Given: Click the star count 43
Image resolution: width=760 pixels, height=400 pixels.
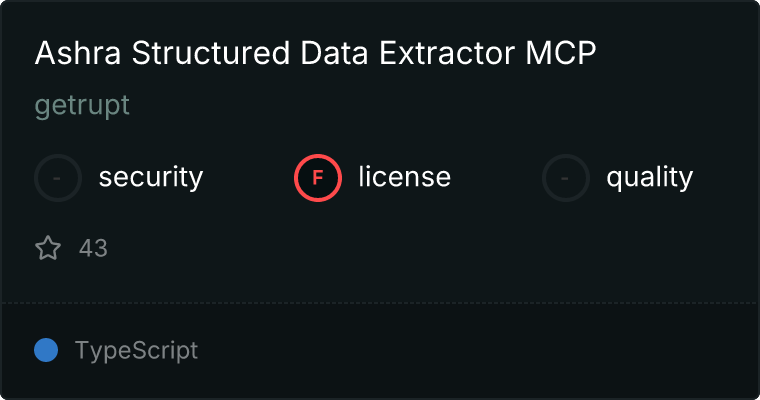Looking at the screenshot, I should pos(93,248).
